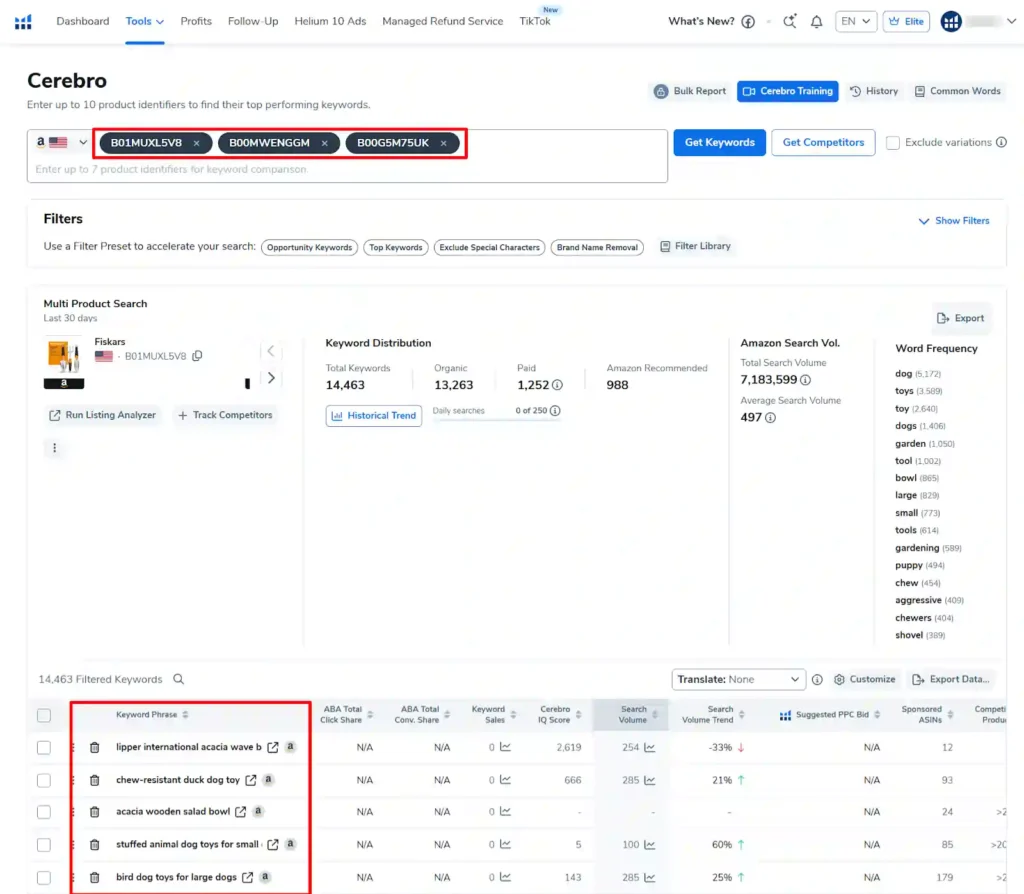Show next product with right arrow
Image resolution: width=1024 pixels, height=894 pixels.
271,377
